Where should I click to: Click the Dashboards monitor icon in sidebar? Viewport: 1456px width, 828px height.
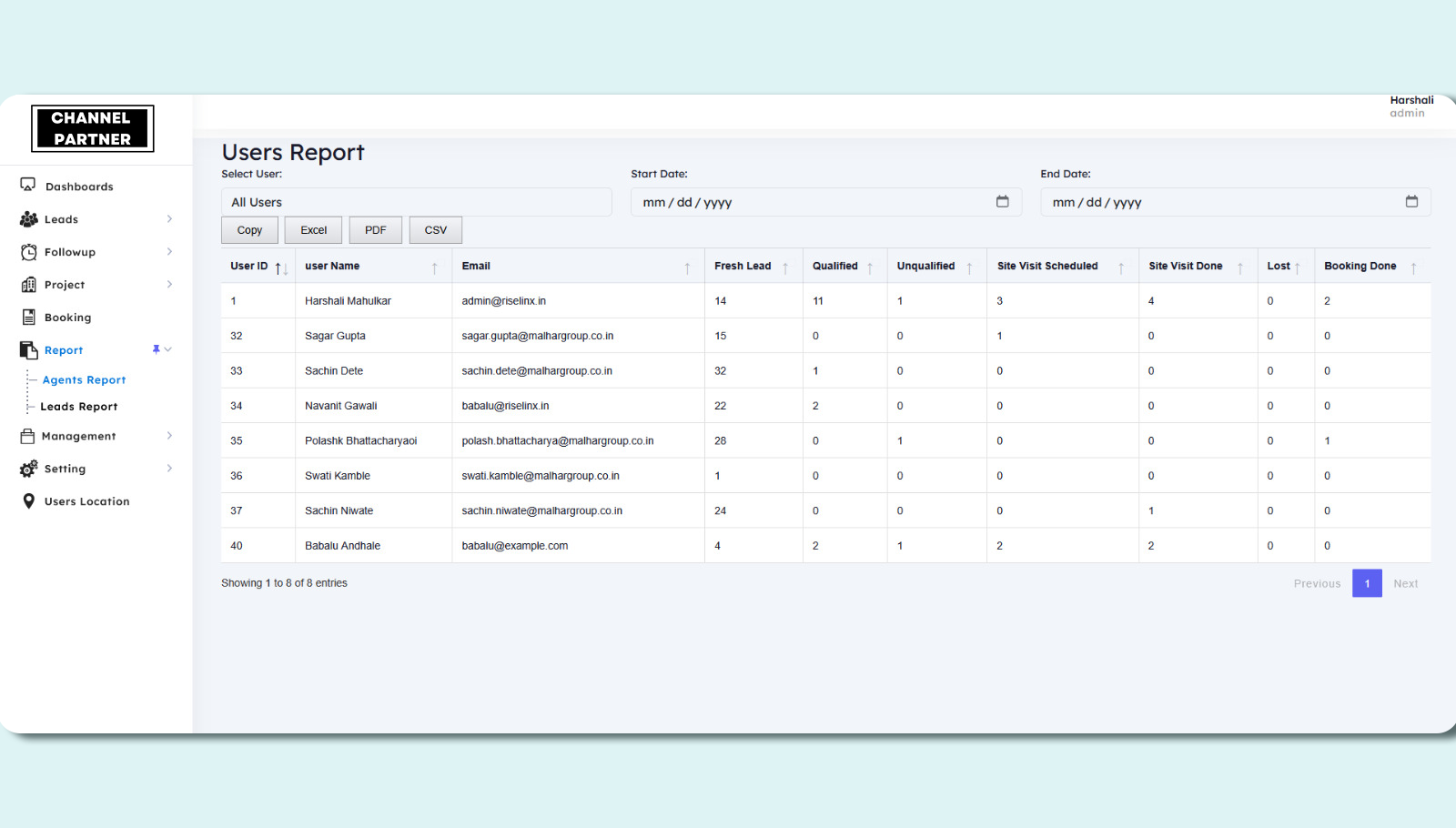coord(28,186)
